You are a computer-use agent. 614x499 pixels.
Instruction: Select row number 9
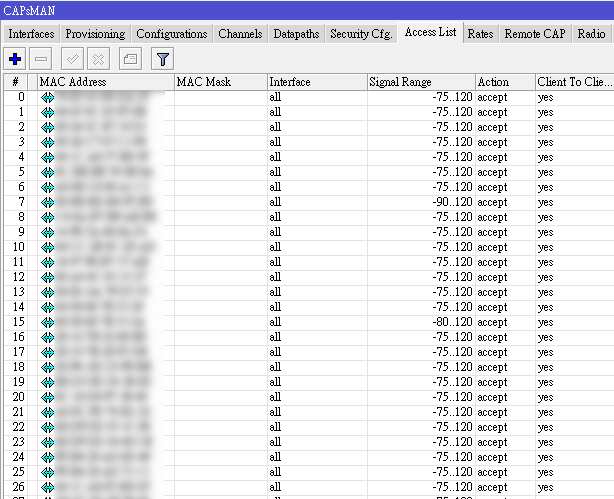21,232
